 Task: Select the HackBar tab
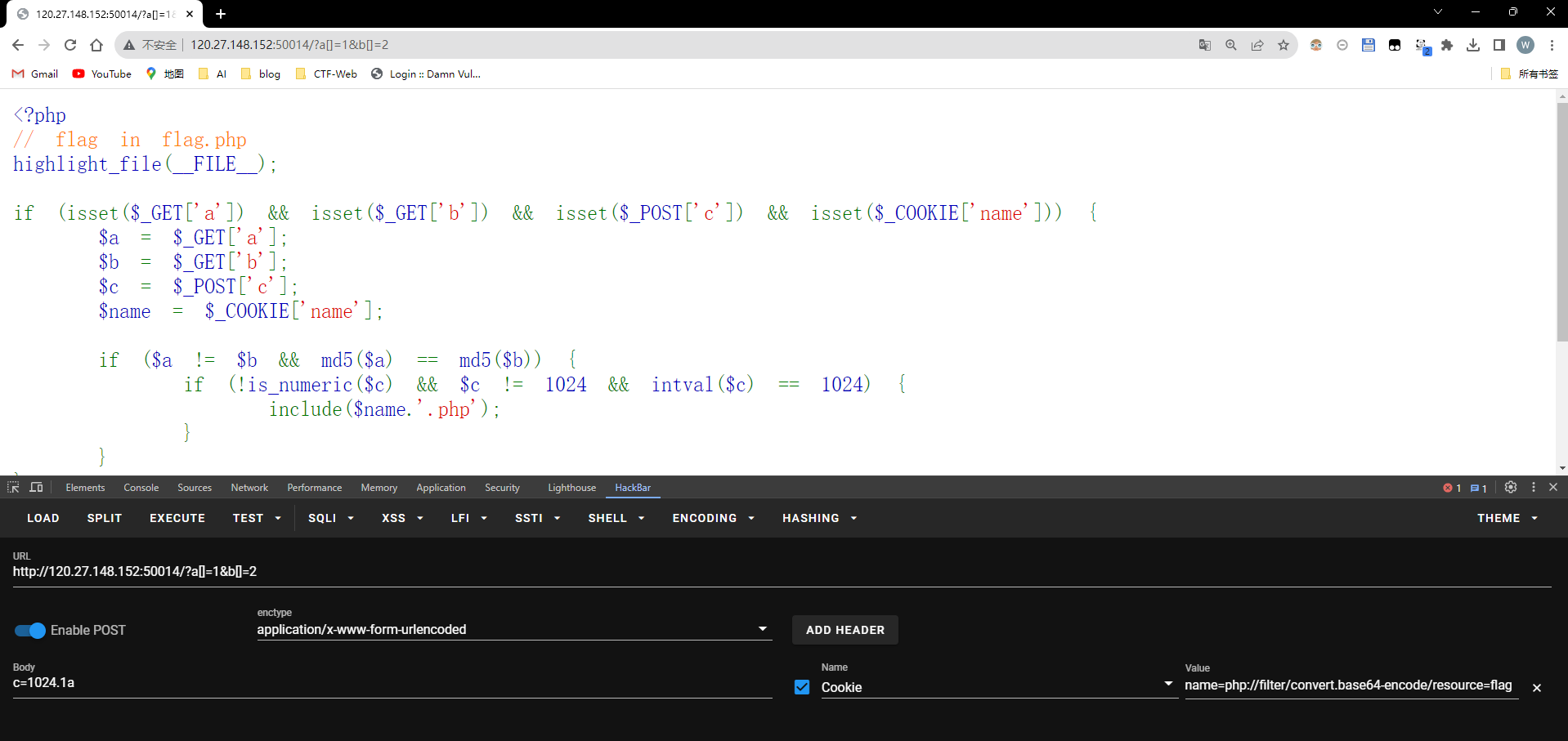[633, 488]
